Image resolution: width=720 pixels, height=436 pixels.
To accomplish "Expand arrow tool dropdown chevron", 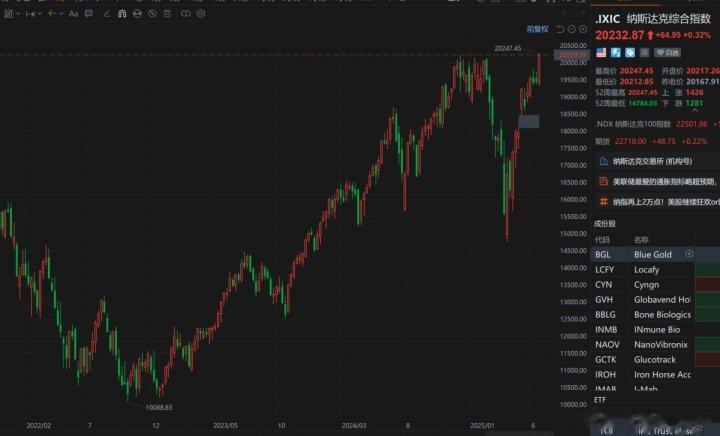I will [61, 14].
